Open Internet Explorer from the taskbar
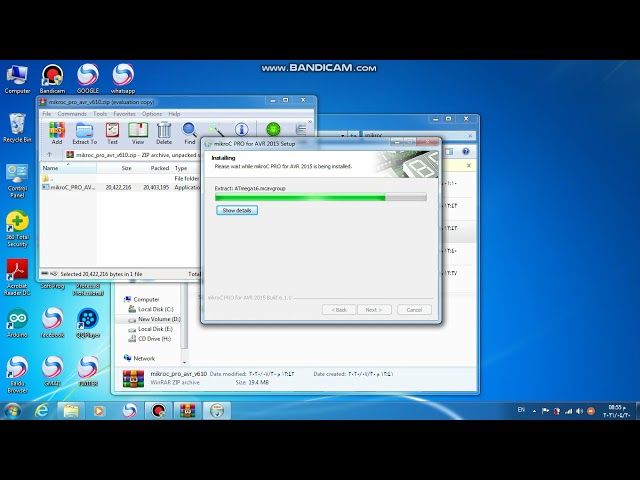The height and width of the screenshot is (480, 640). (42, 411)
